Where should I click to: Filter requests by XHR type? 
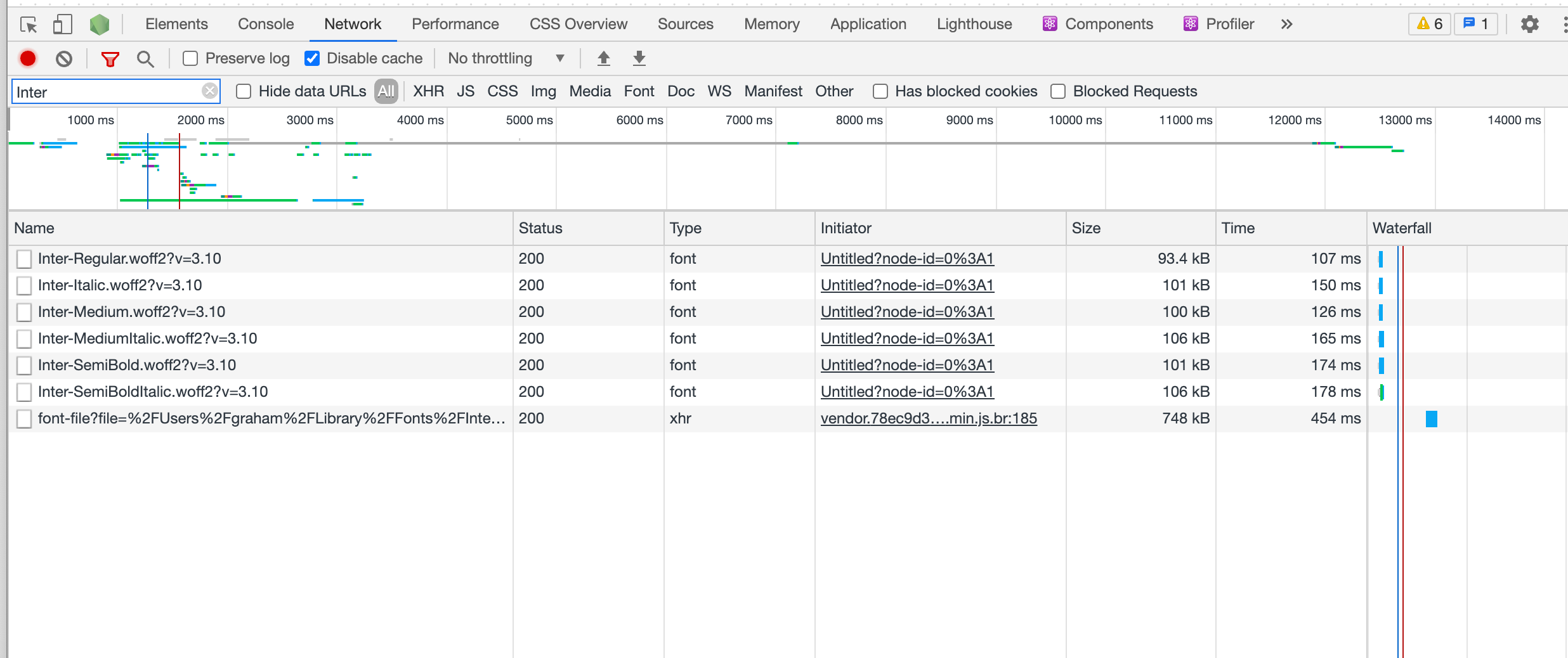coord(428,91)
